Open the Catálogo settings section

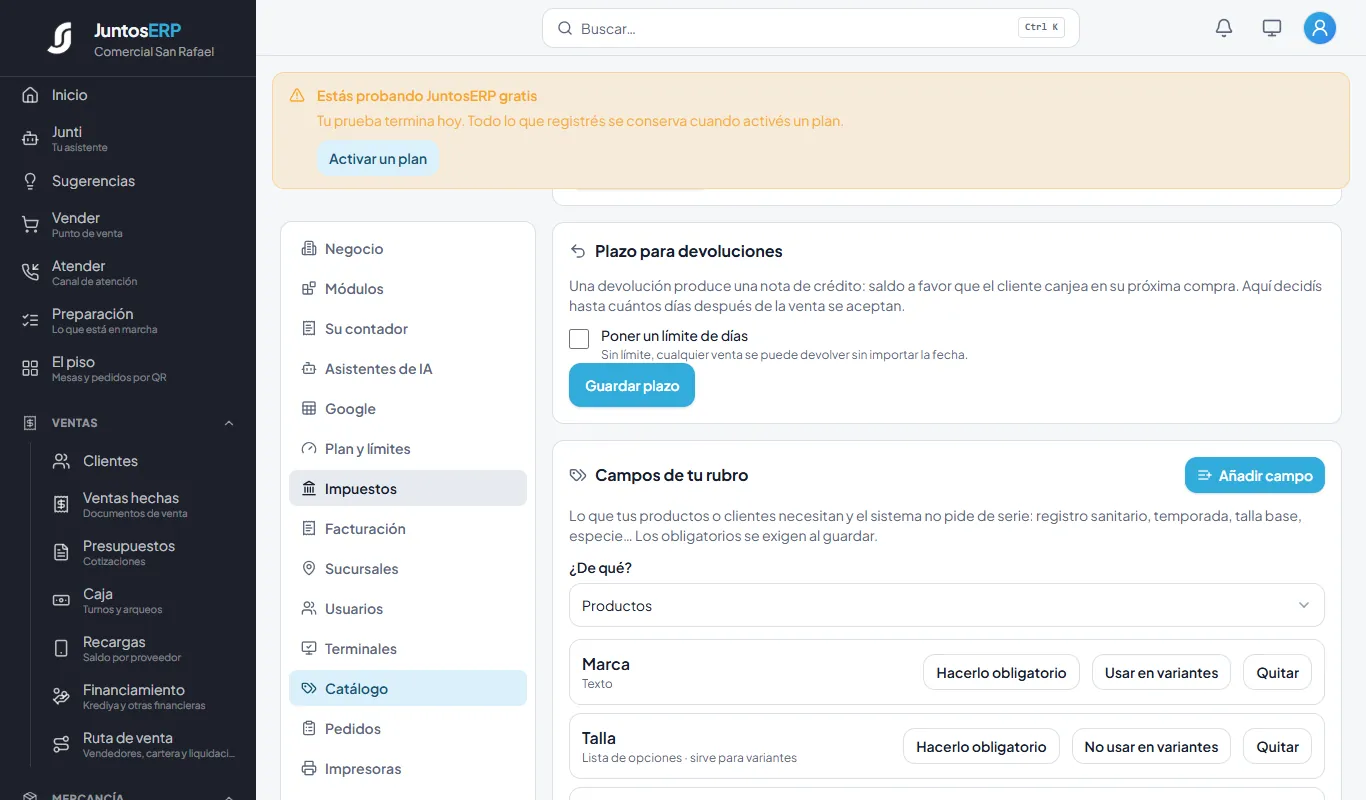[x=408, y=688]
